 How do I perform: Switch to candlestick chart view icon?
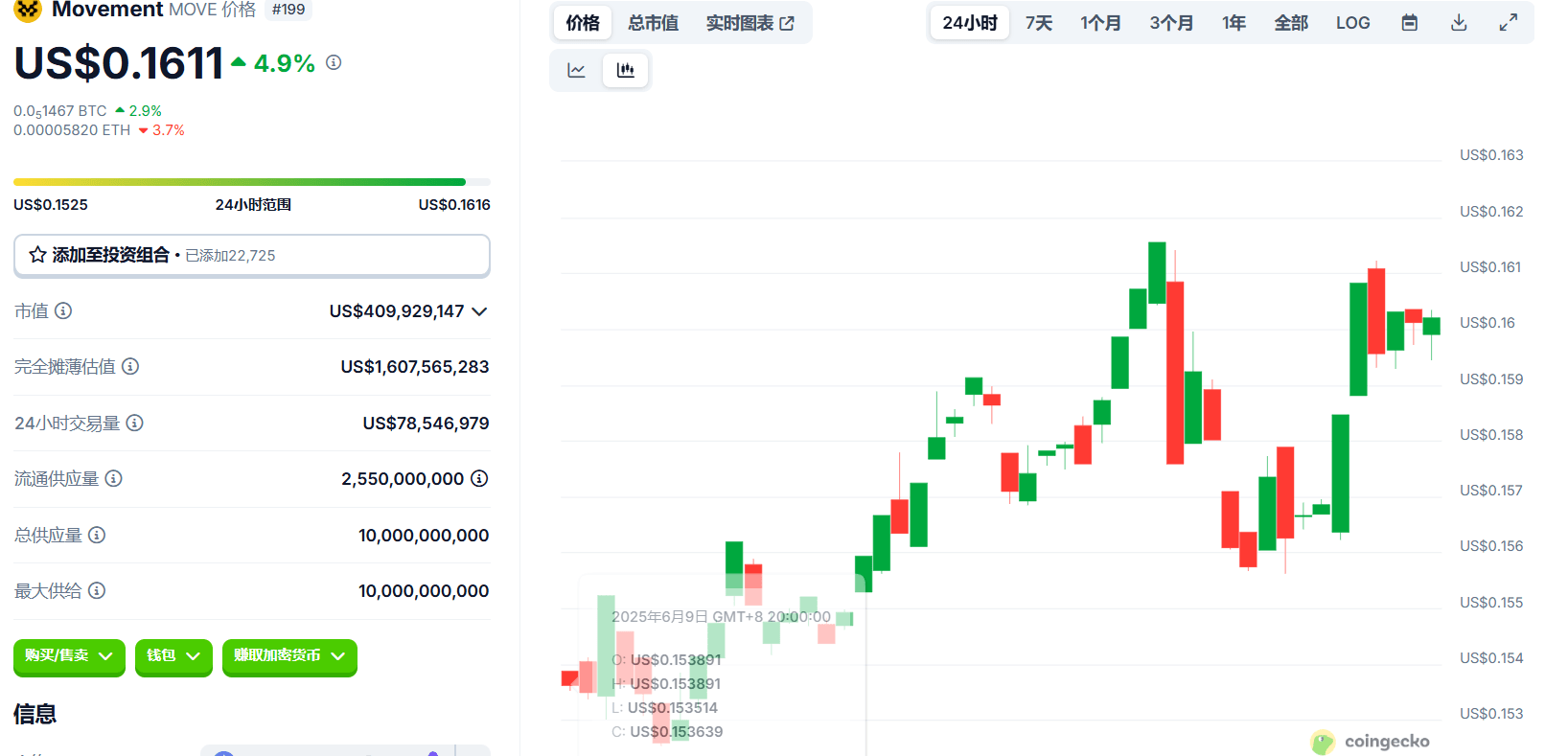pos(626,70)
